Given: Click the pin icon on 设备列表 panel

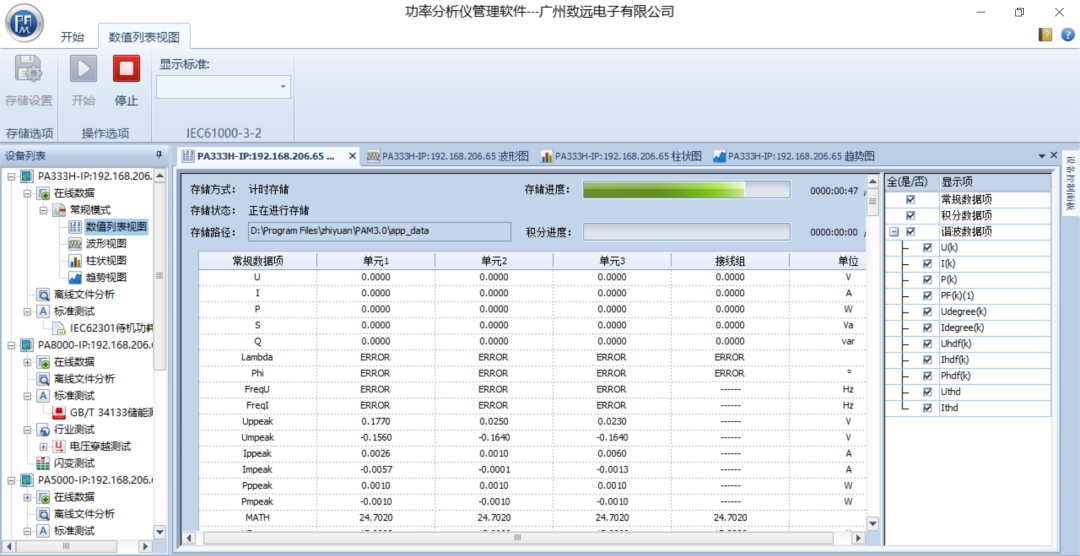Looking at the screenshot, I should click(158, 155).
